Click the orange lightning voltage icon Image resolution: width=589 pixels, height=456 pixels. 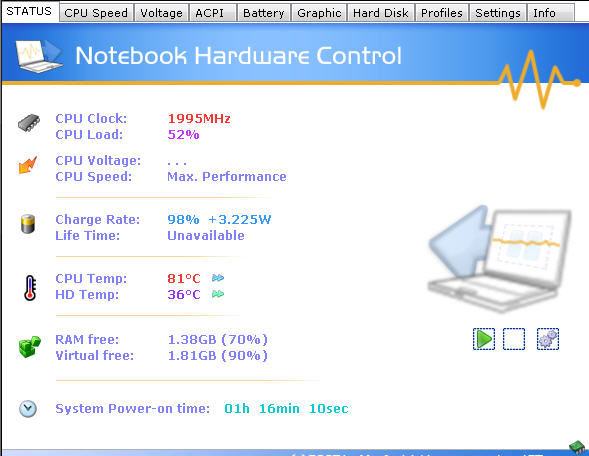(x=28, y=165)
